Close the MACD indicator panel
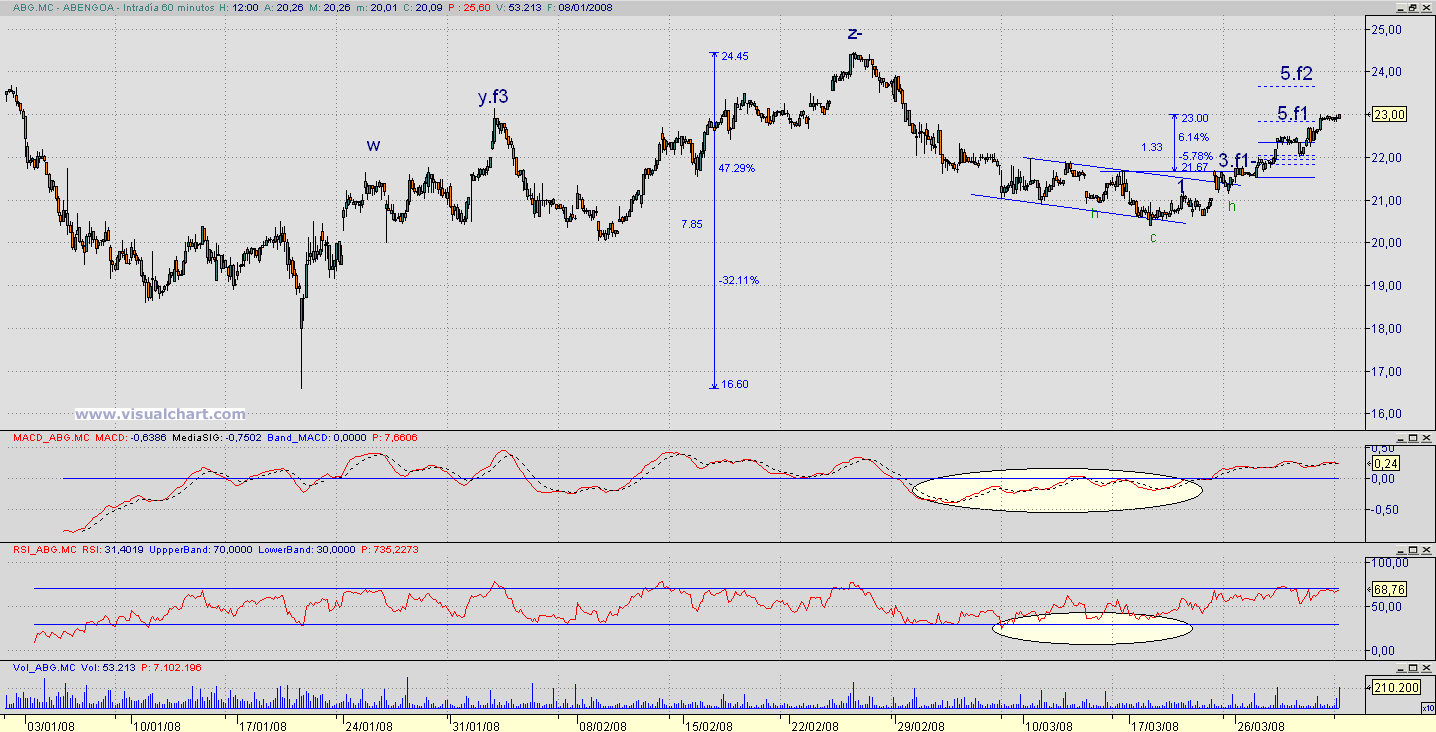Viewport: 1436px width, 732px height. point(1428,438)
